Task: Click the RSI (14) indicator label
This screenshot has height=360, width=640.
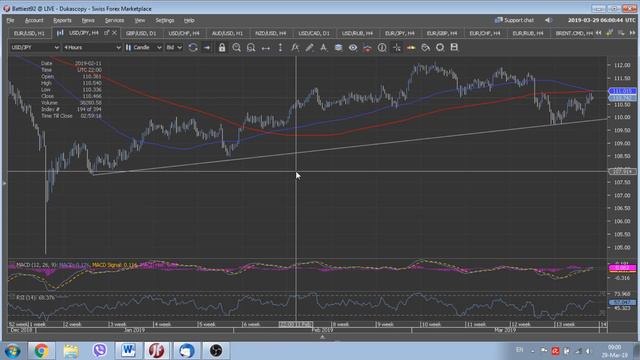Action: (x=35, y=298)
